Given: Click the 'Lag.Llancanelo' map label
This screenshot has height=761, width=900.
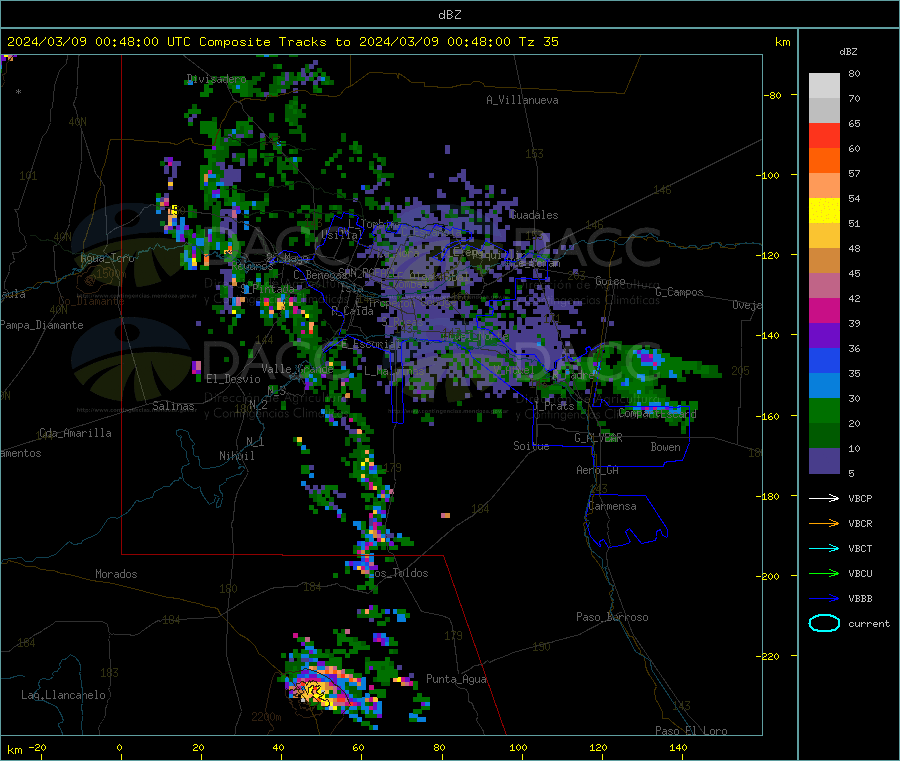Looking at the screenshot, I should click(x=63, y=696).
